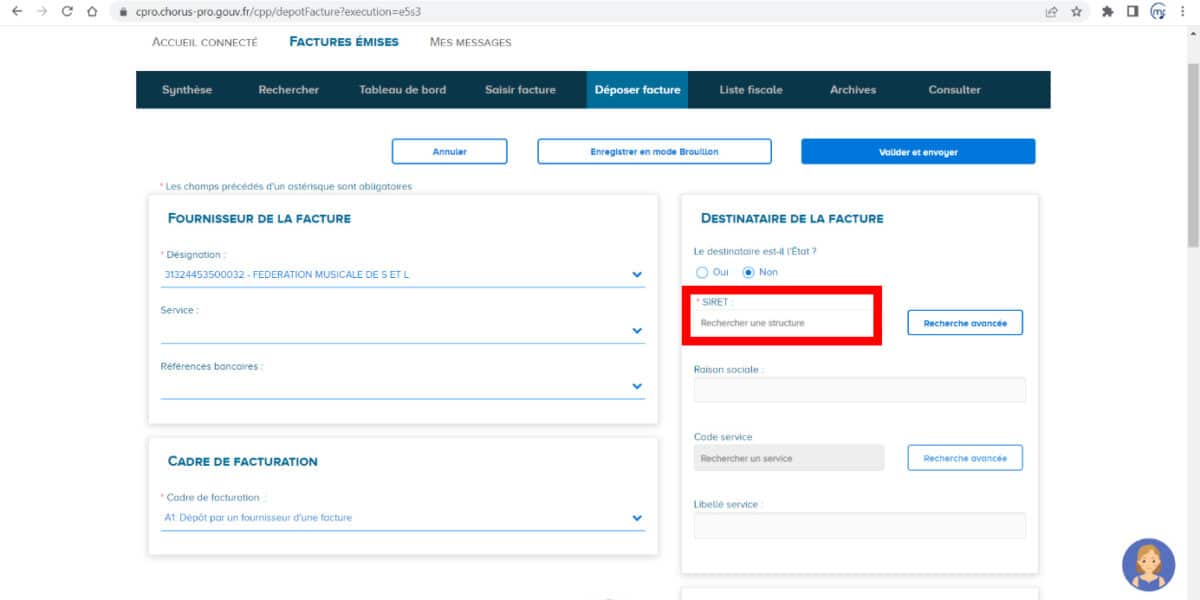Open the chat assistant avatar
The height and width of the screenshot is (600, 1200).
click(x=1148, y=565)
